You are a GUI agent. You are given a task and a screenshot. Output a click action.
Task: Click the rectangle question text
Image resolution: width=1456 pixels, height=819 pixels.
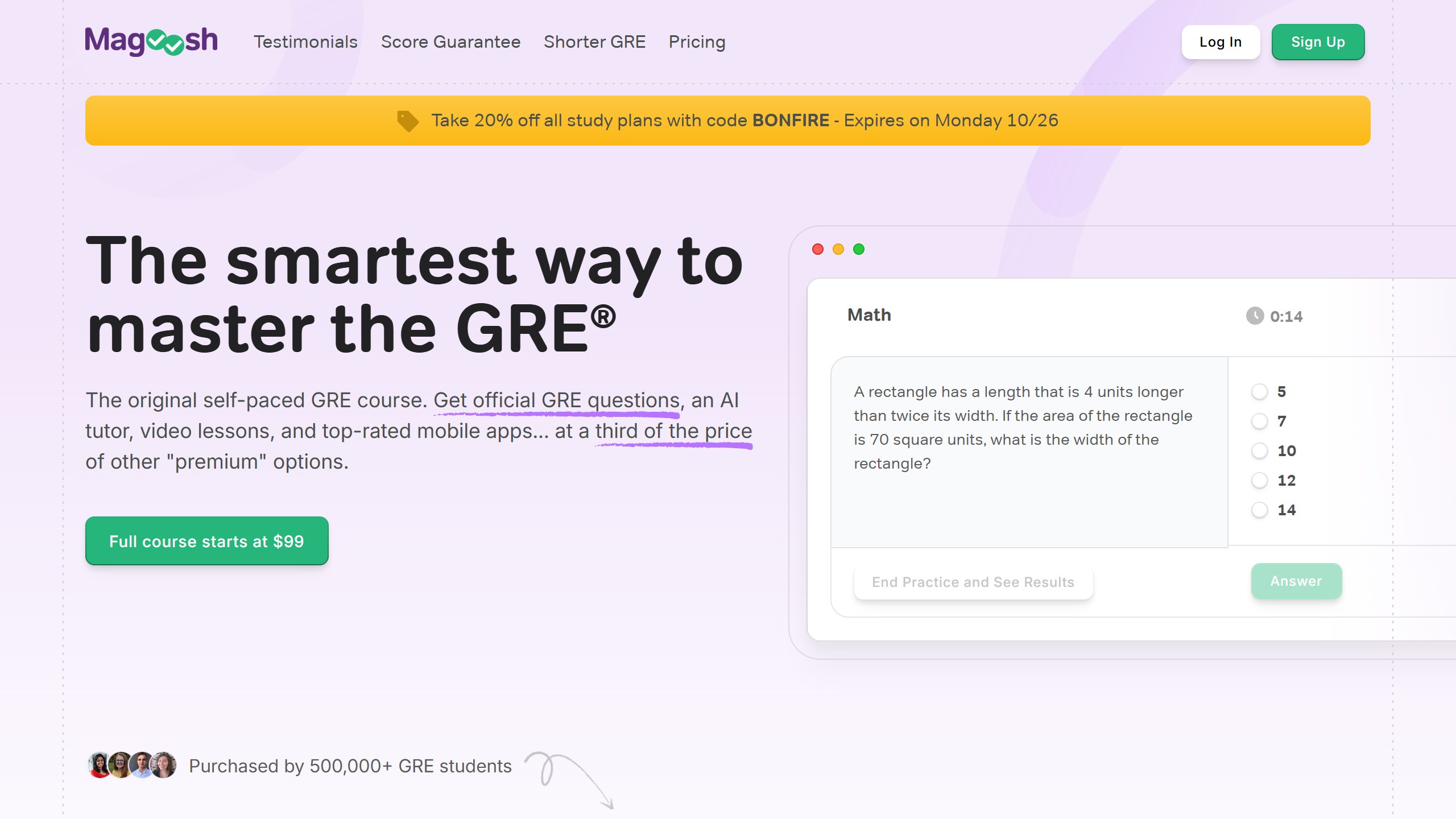(x=1023, y=428)
